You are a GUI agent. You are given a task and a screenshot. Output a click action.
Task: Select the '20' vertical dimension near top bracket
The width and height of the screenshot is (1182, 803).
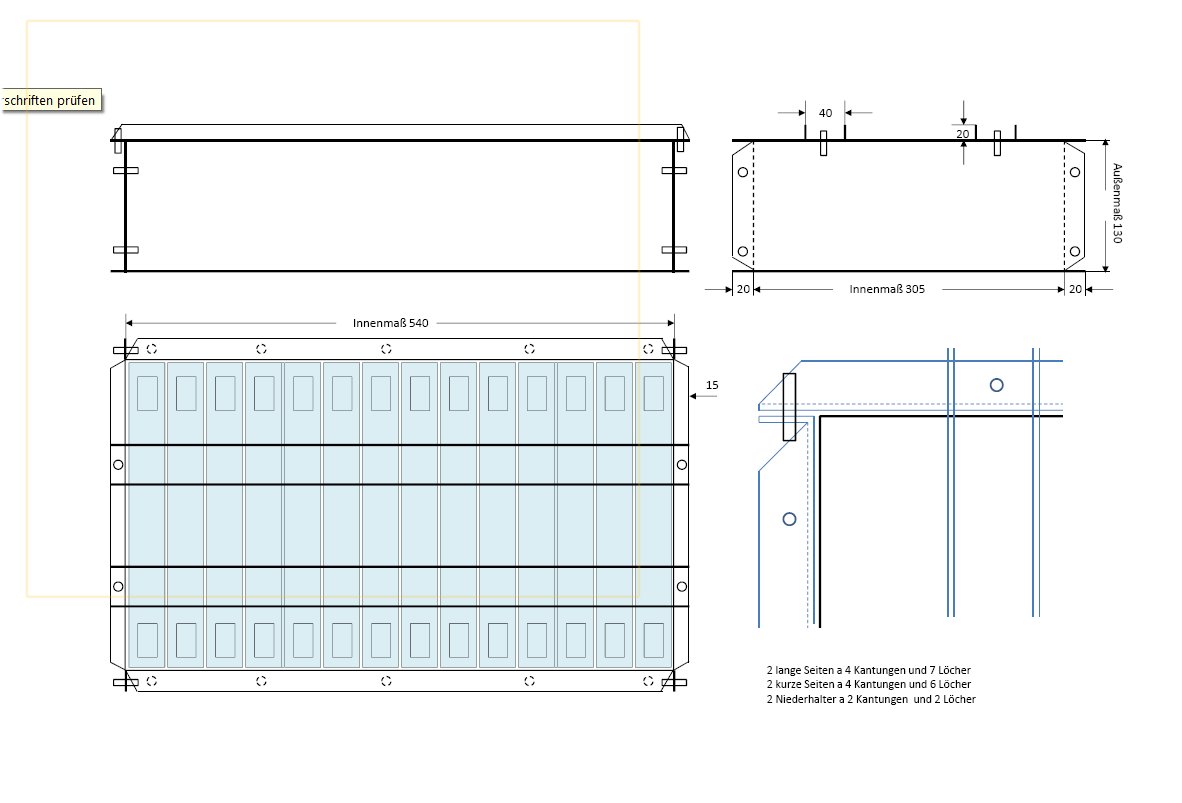(962, 133)
